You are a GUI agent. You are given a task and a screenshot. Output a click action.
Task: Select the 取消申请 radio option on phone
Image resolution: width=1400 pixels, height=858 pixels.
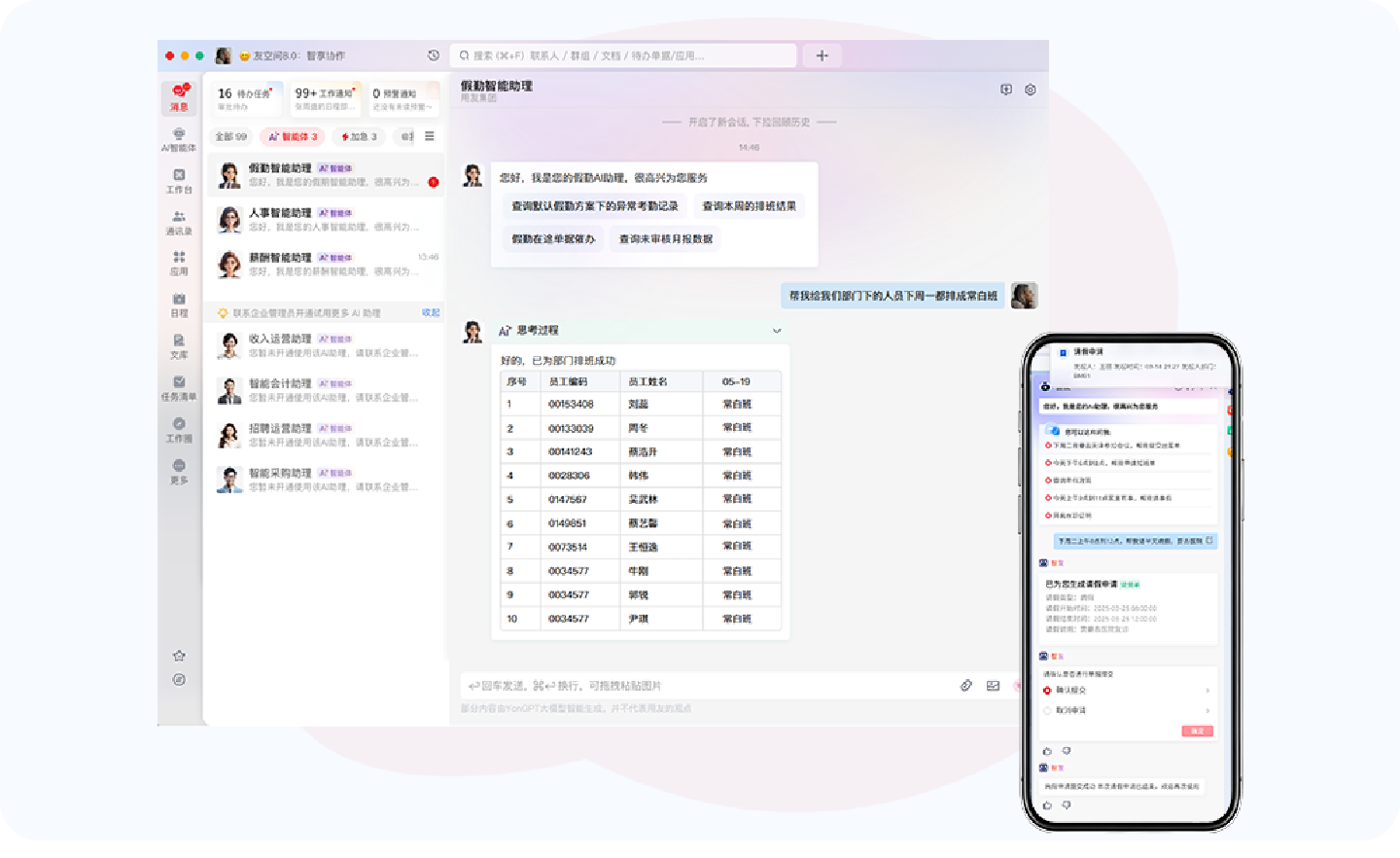(1048, 711)
